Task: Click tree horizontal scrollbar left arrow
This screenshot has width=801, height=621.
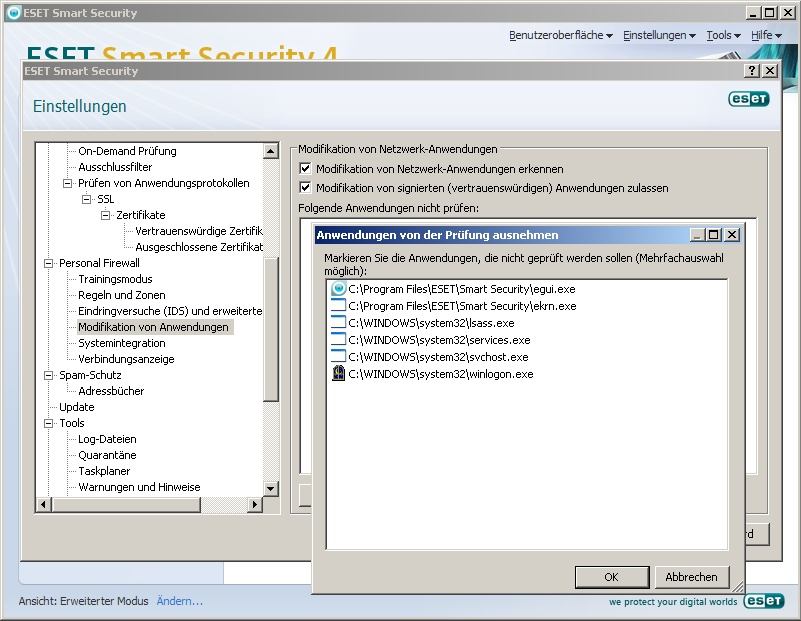Action: [x=43, y=505]
